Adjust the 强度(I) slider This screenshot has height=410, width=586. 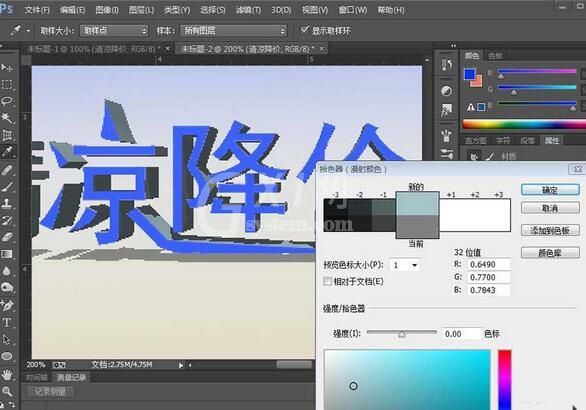pyautogui.click(x=402, y=332)
